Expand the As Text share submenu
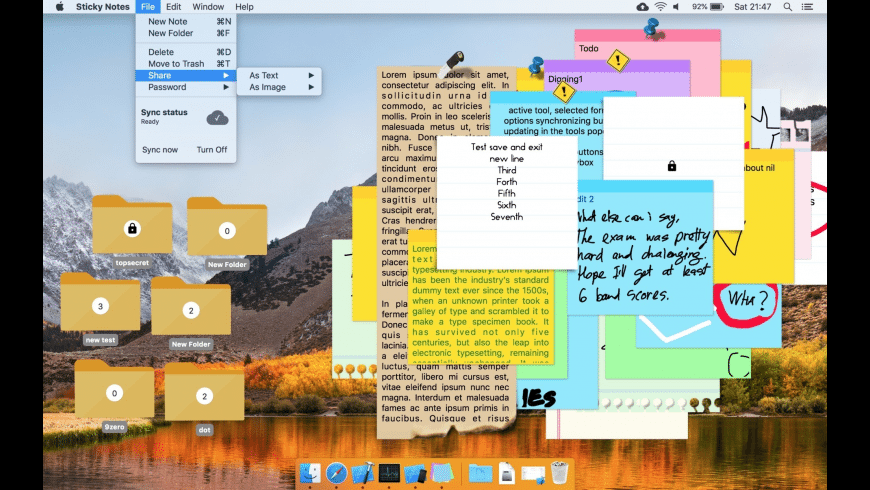 279,75
